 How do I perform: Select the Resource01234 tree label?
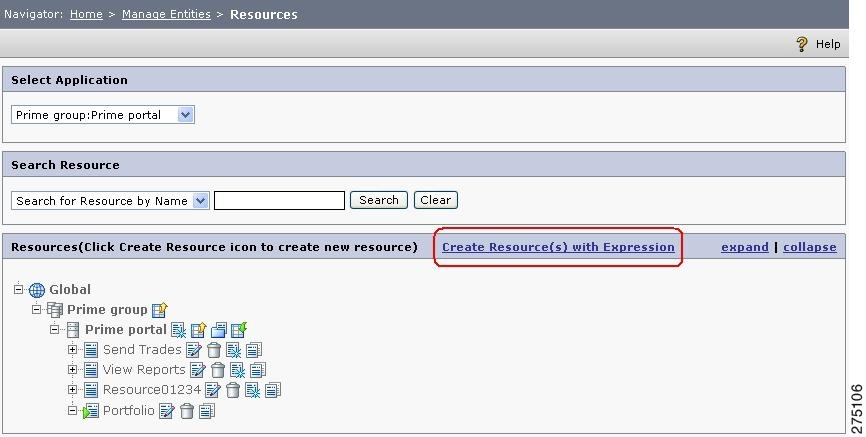[x=152, y=390]
